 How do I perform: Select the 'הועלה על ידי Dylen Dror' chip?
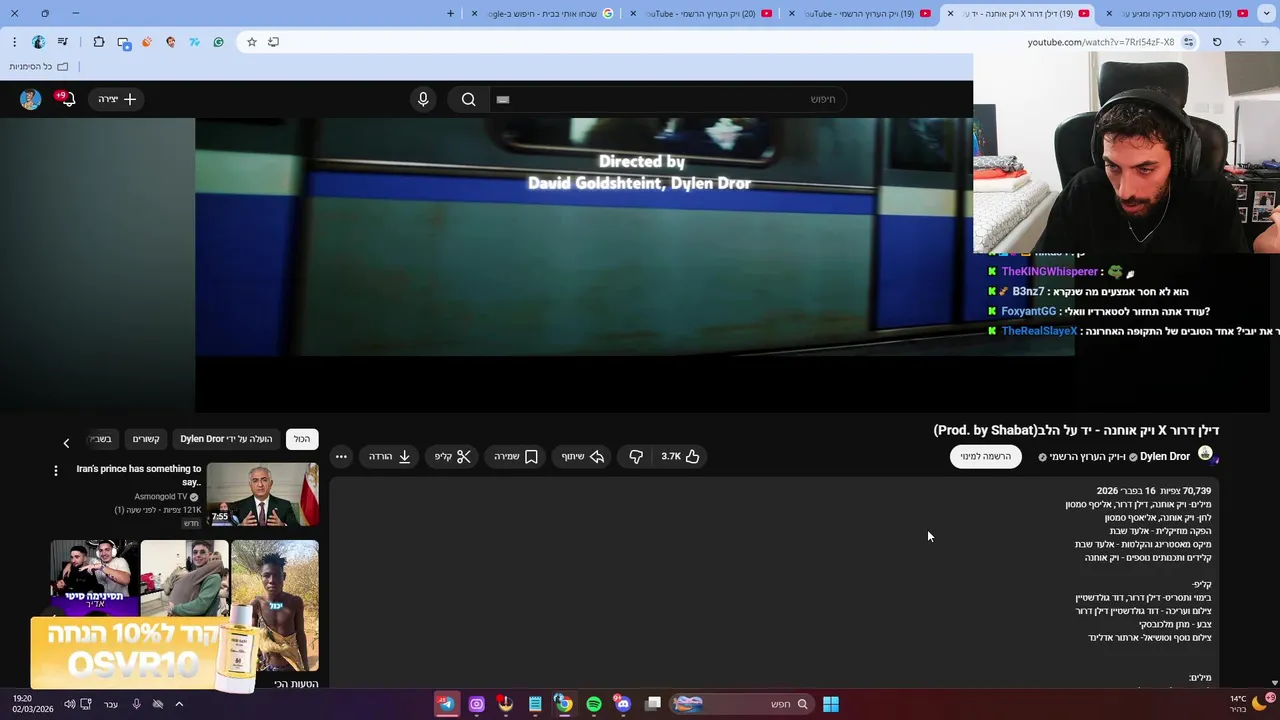[226, 439]
